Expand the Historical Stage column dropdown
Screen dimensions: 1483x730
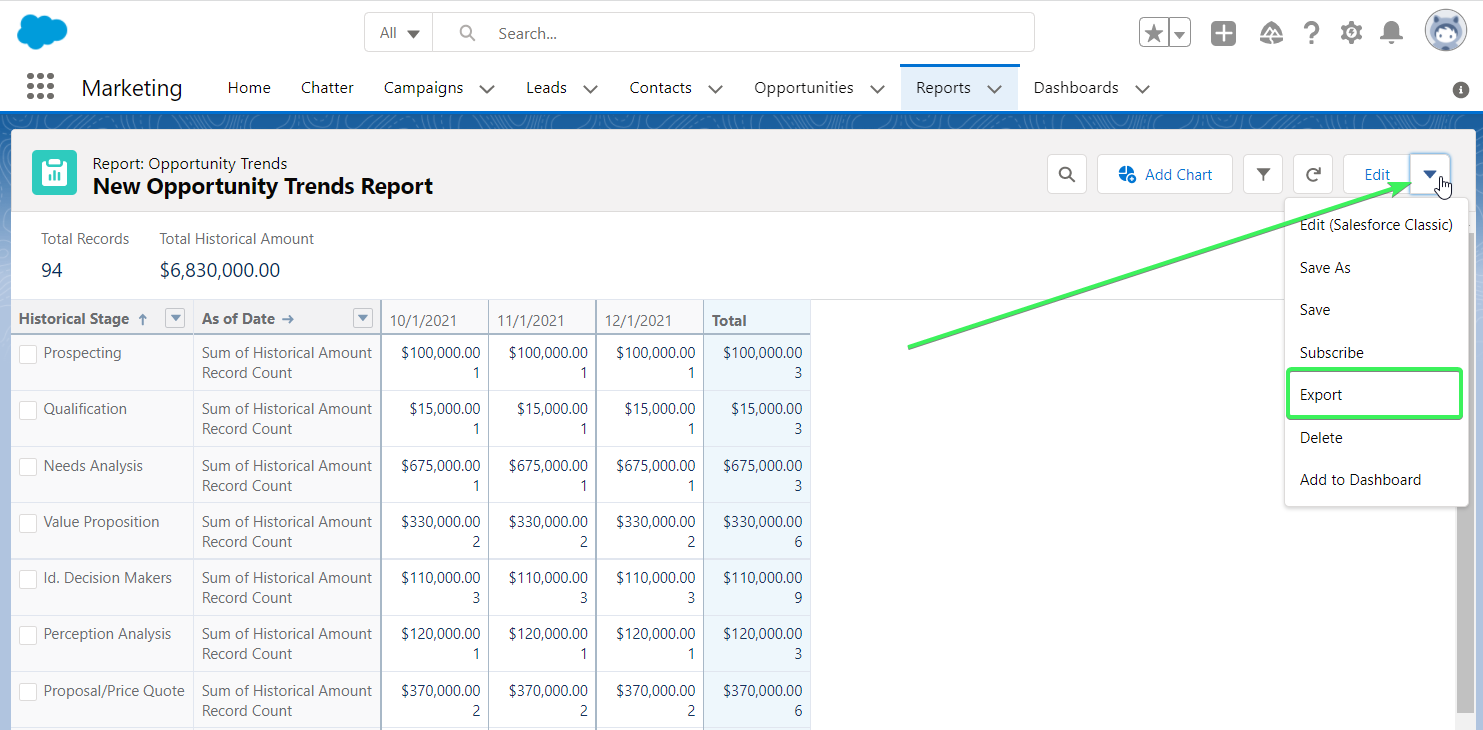pos(175,318)
